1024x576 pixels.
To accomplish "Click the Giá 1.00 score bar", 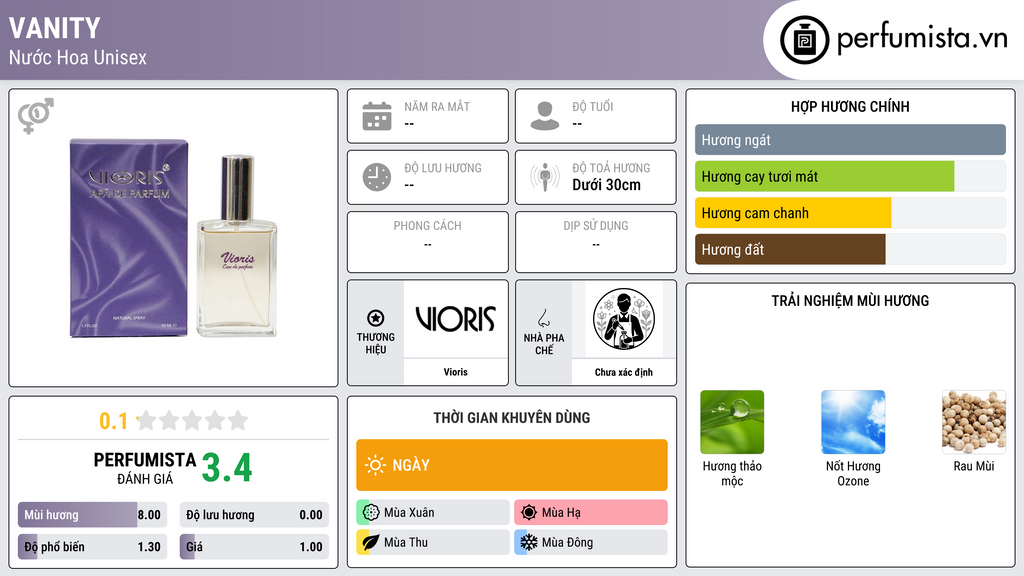I will tap(254, 547).
